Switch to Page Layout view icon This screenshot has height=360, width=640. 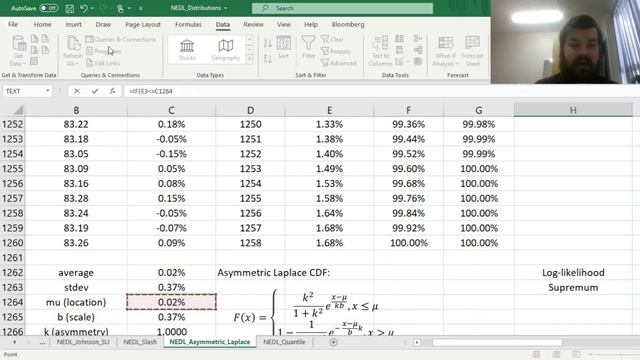(x=556, y=354)
